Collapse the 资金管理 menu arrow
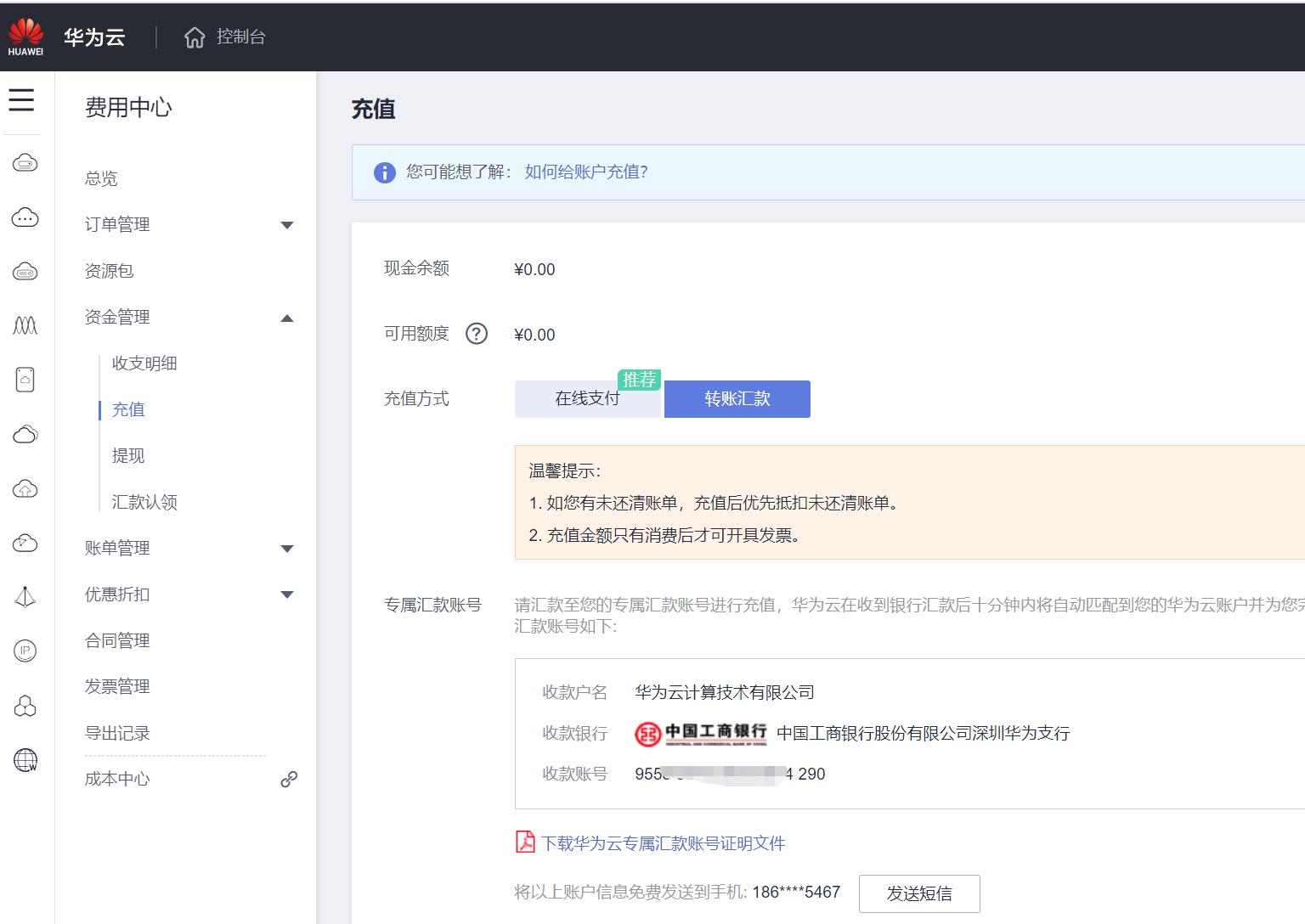Screen dimensions: 1305x924 [x=287, y=318]
